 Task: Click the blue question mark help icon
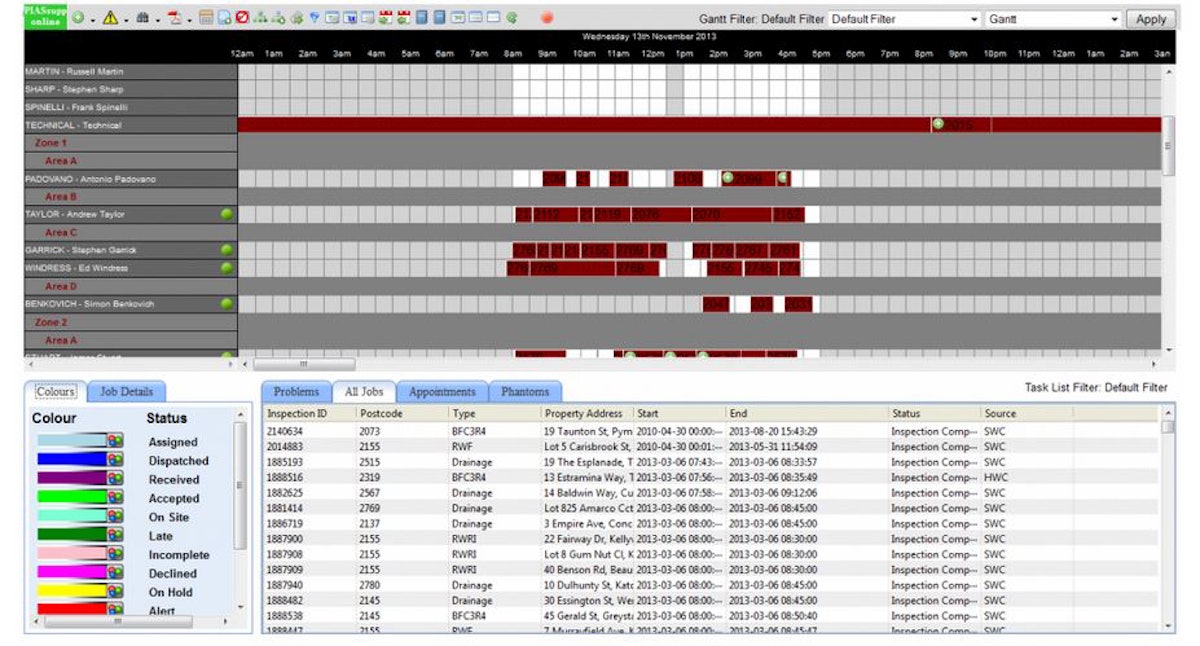(313, 17)
